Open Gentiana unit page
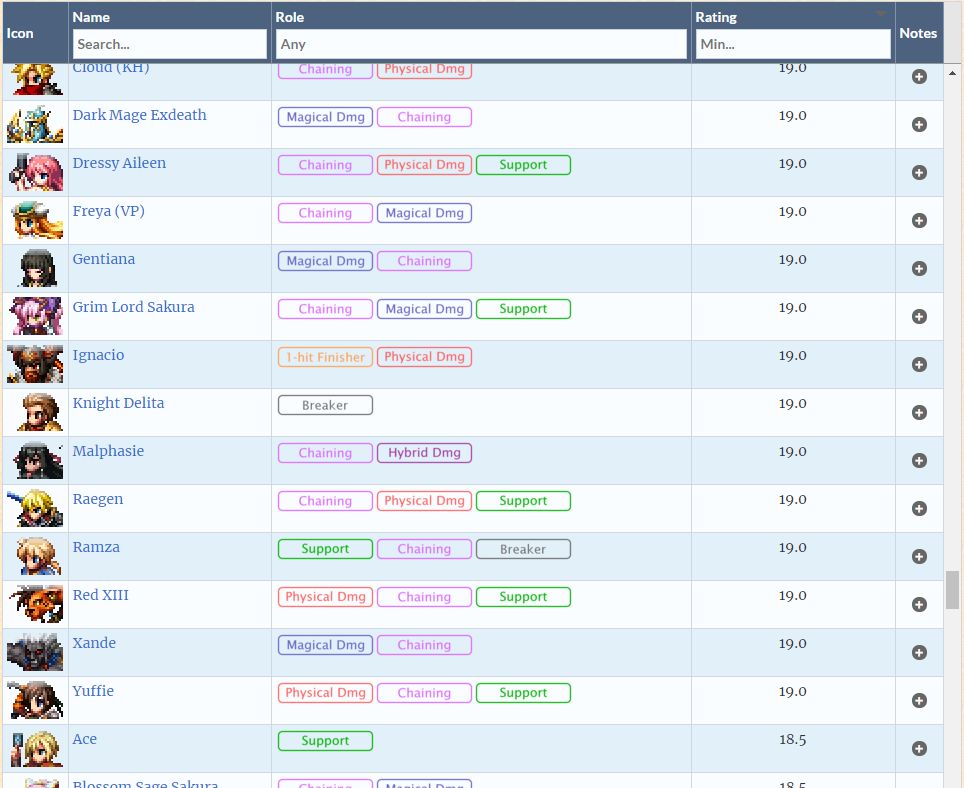The image size is (964, 788). [x=104, y=259]
